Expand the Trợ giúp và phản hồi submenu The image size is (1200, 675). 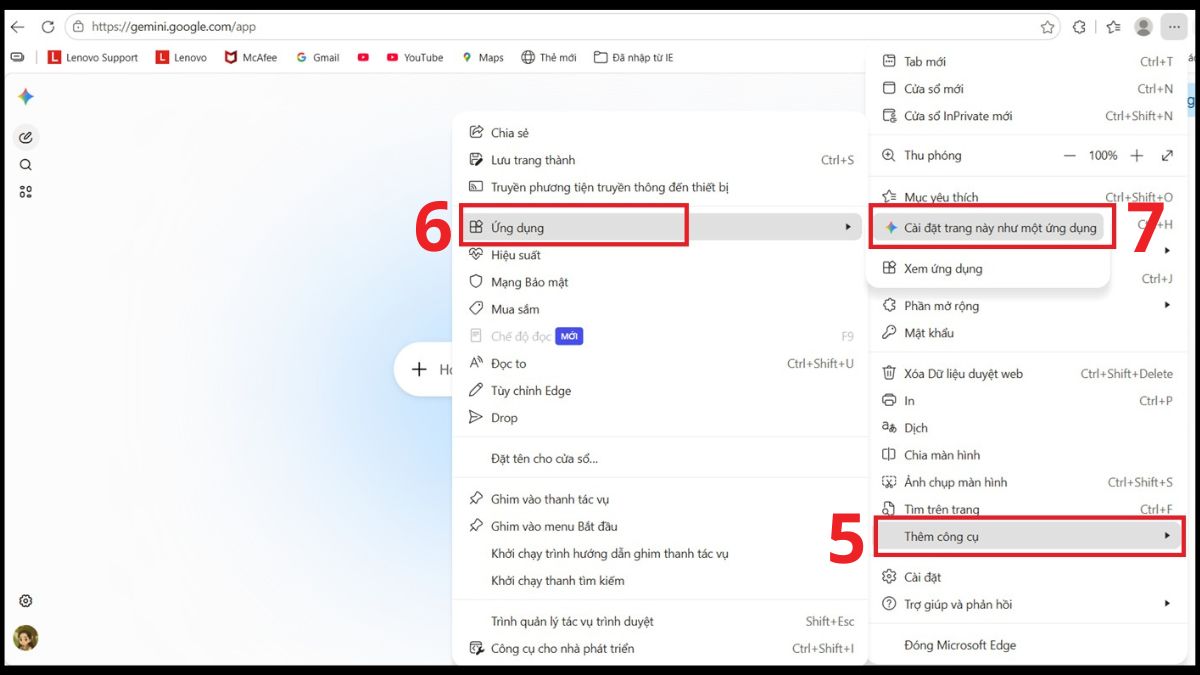coord(1026,604)
